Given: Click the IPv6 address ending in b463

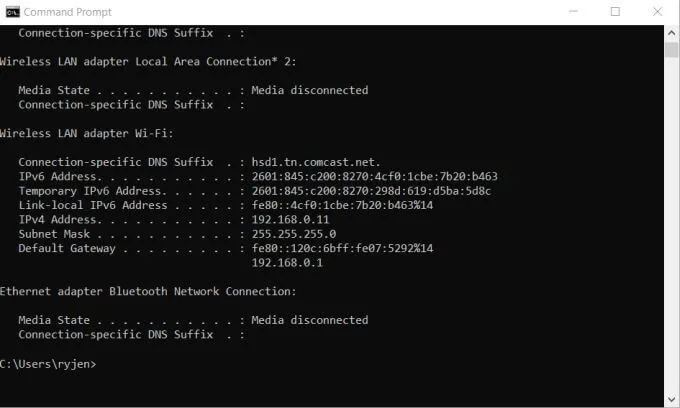Looking at the screenshot, I should [x=374, y=177].
